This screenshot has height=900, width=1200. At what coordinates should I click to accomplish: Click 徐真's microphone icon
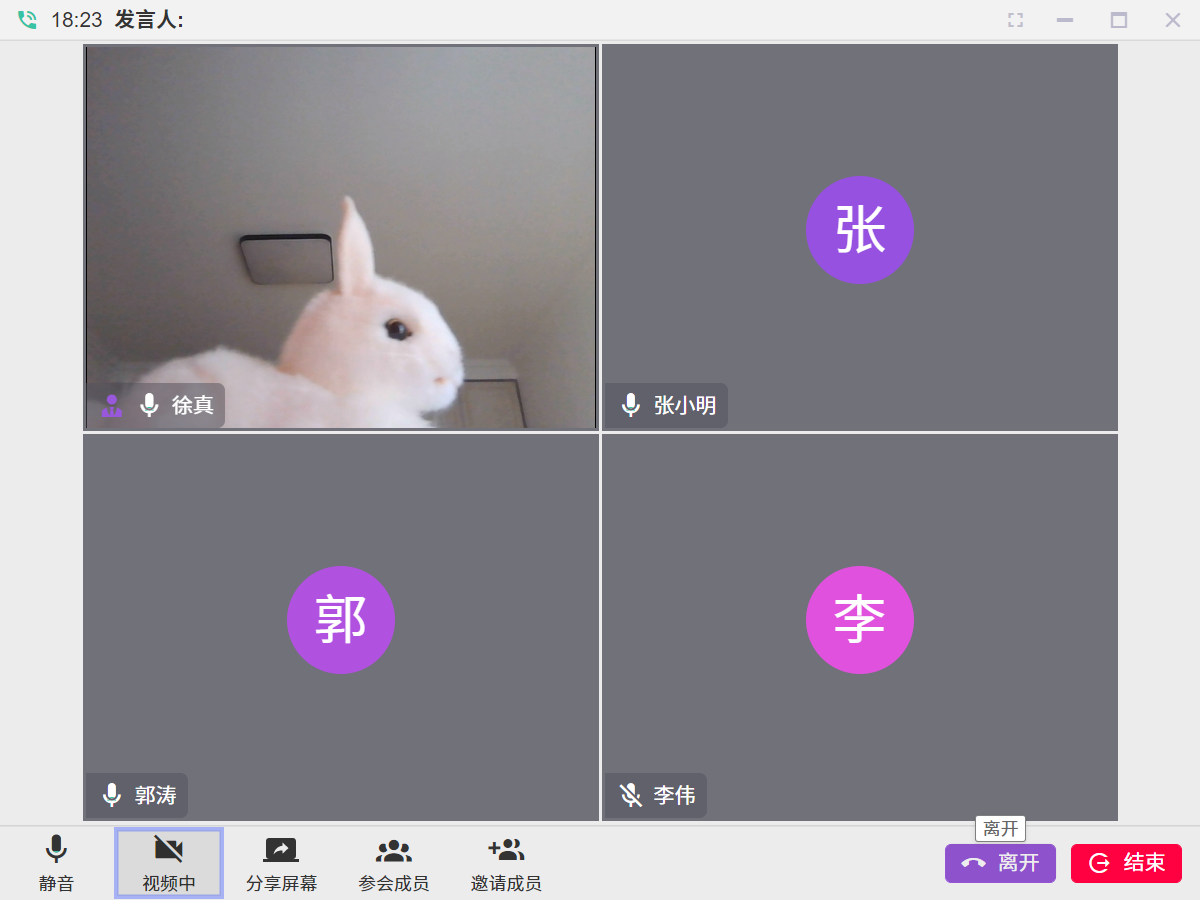149,405
